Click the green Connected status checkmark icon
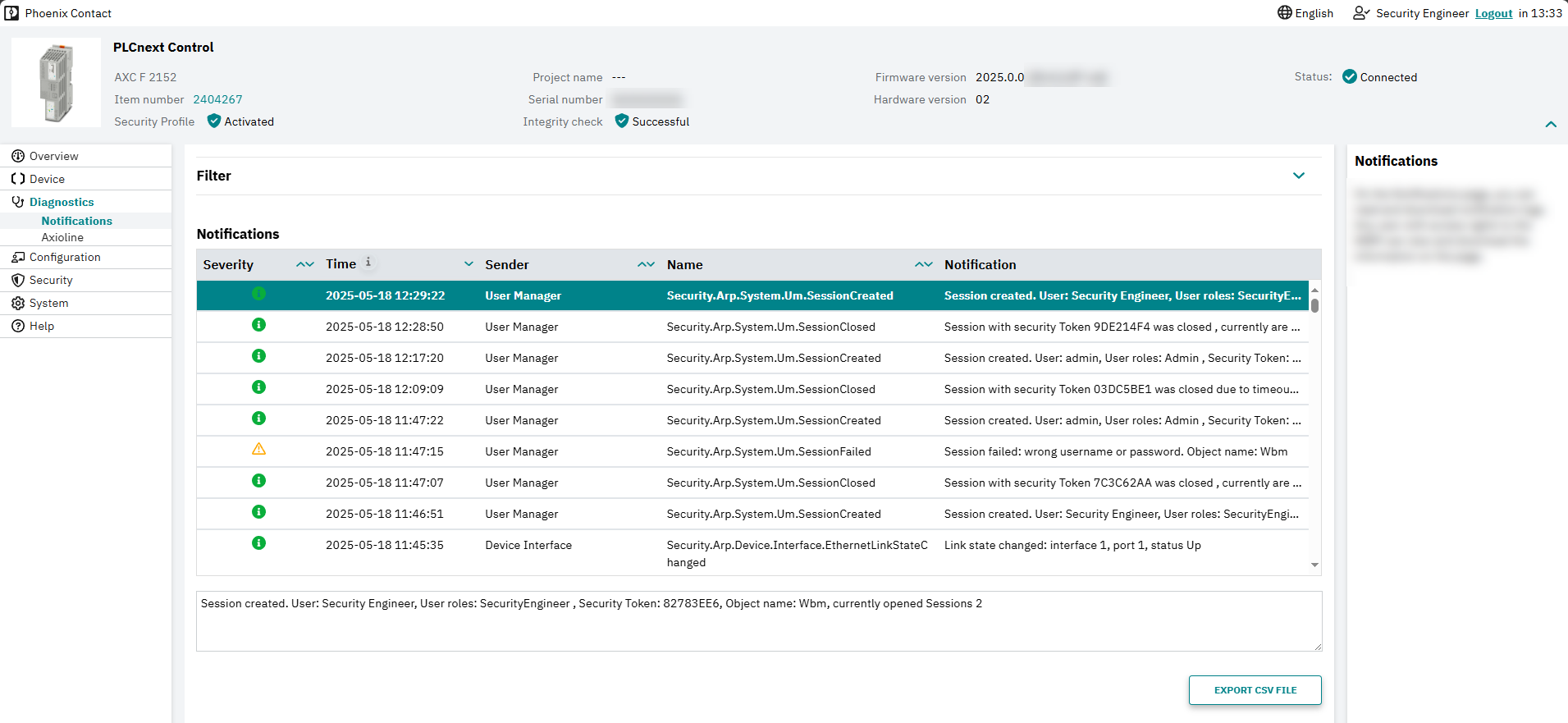The width and height of the screenshot is (1568, 723). click(x=1350, y=76)
